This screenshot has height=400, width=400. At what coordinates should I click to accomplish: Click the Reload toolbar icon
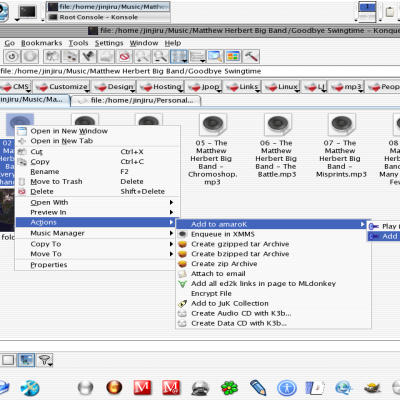[x=12, y=57]
